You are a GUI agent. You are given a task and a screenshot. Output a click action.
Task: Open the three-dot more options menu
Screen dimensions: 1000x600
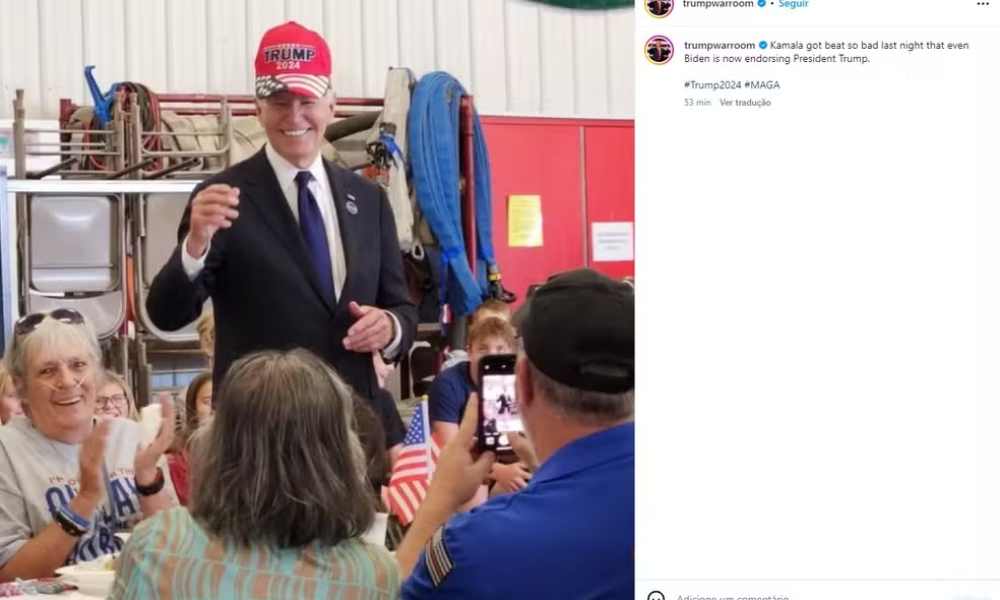coord(983,4)
